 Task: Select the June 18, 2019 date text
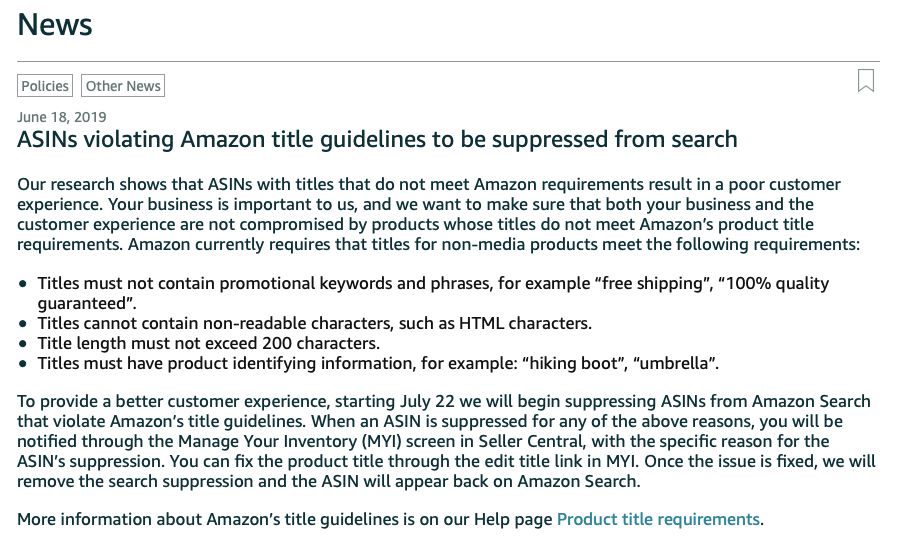point(62,117)
